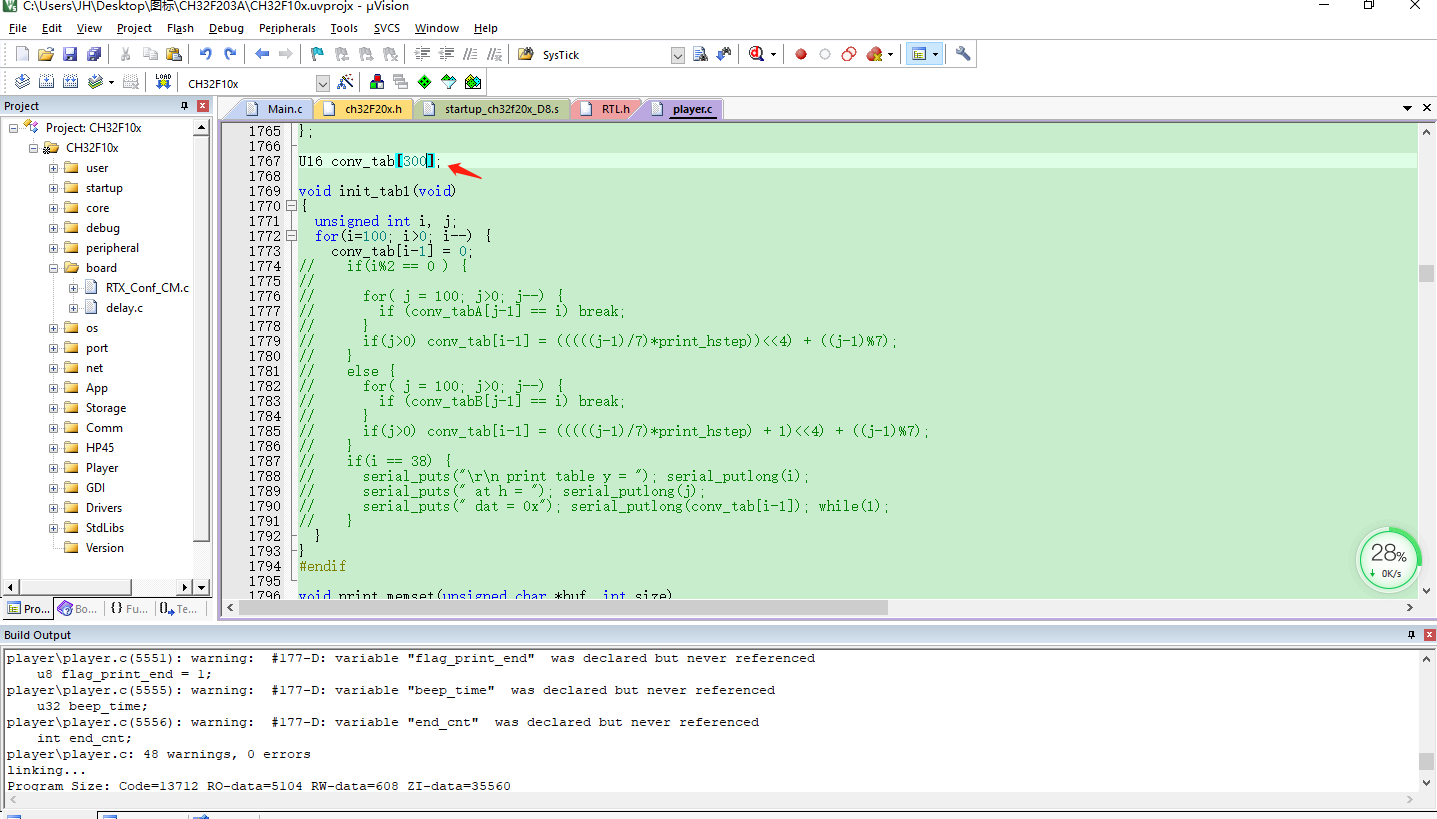The height and width of the screenshot is (819, 1437).
Task: Expand the user group folder
Action: click(x=53, y=168)
